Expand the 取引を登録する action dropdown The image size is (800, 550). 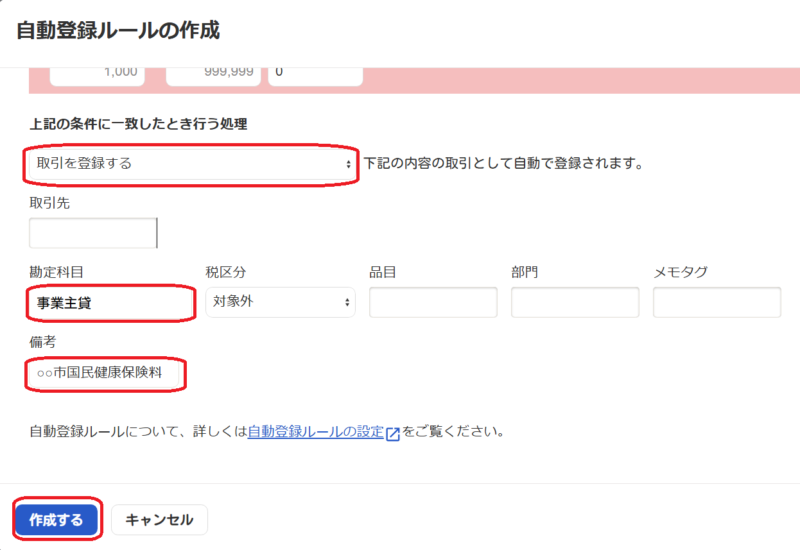tap(190, 163)
